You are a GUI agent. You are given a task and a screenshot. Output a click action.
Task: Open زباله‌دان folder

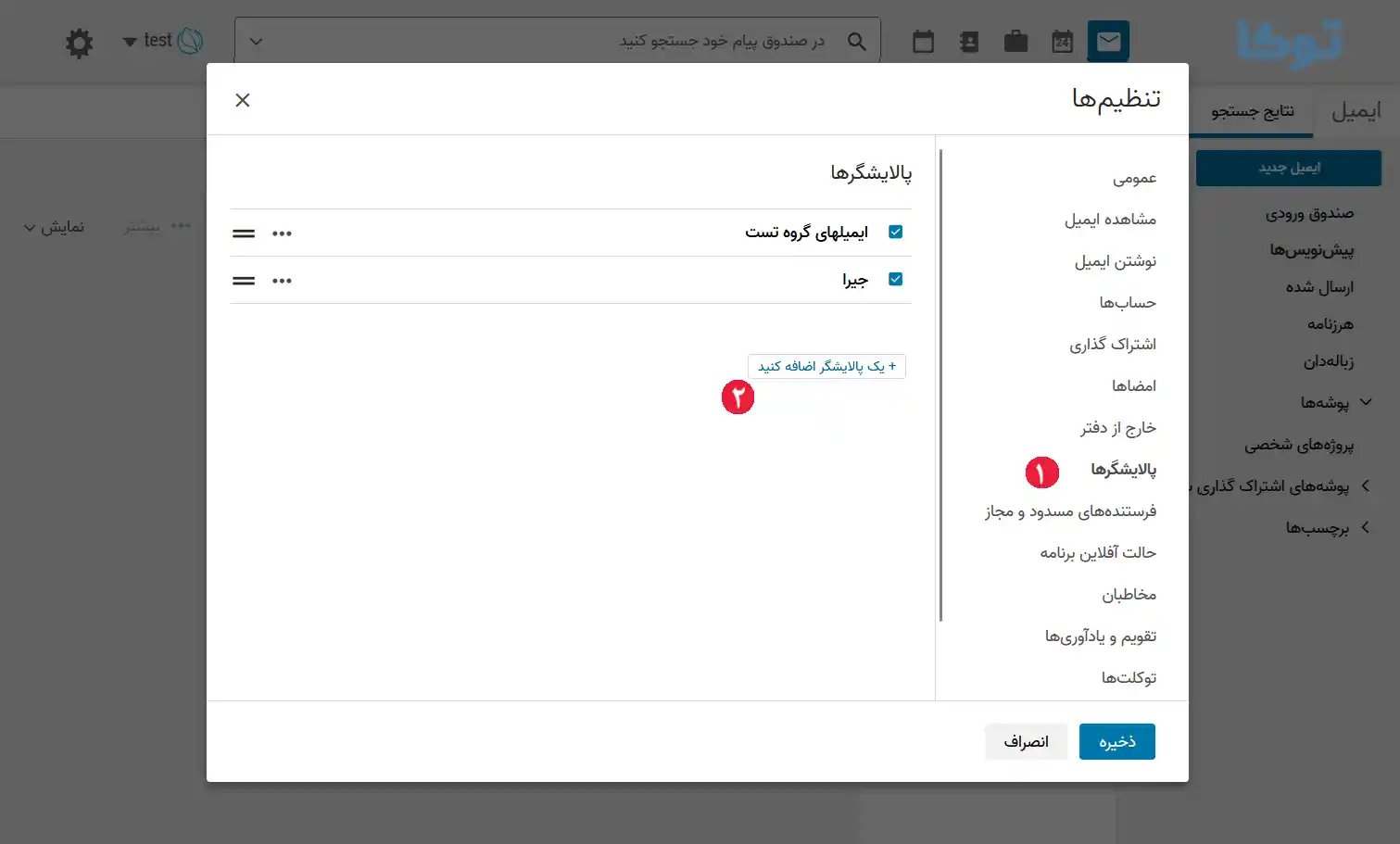(x=1329, y=361)
